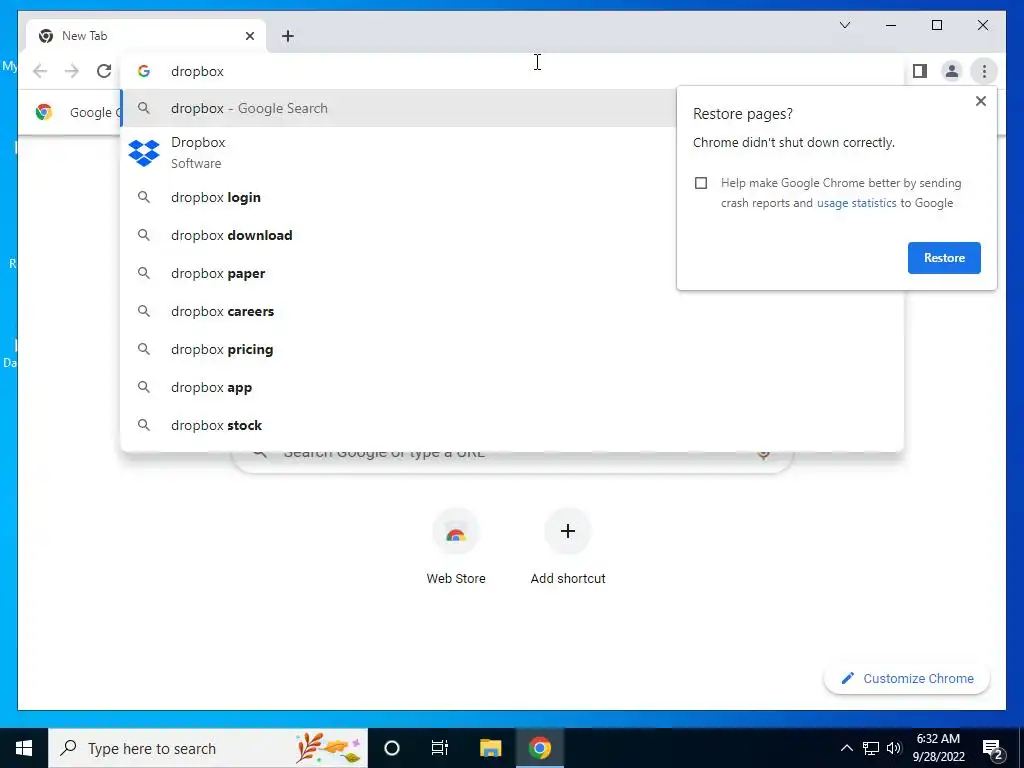The height and width of the screenshot is (768, 1024).
Task: Pick the dropbox stock suggestion
Action: 512,425
